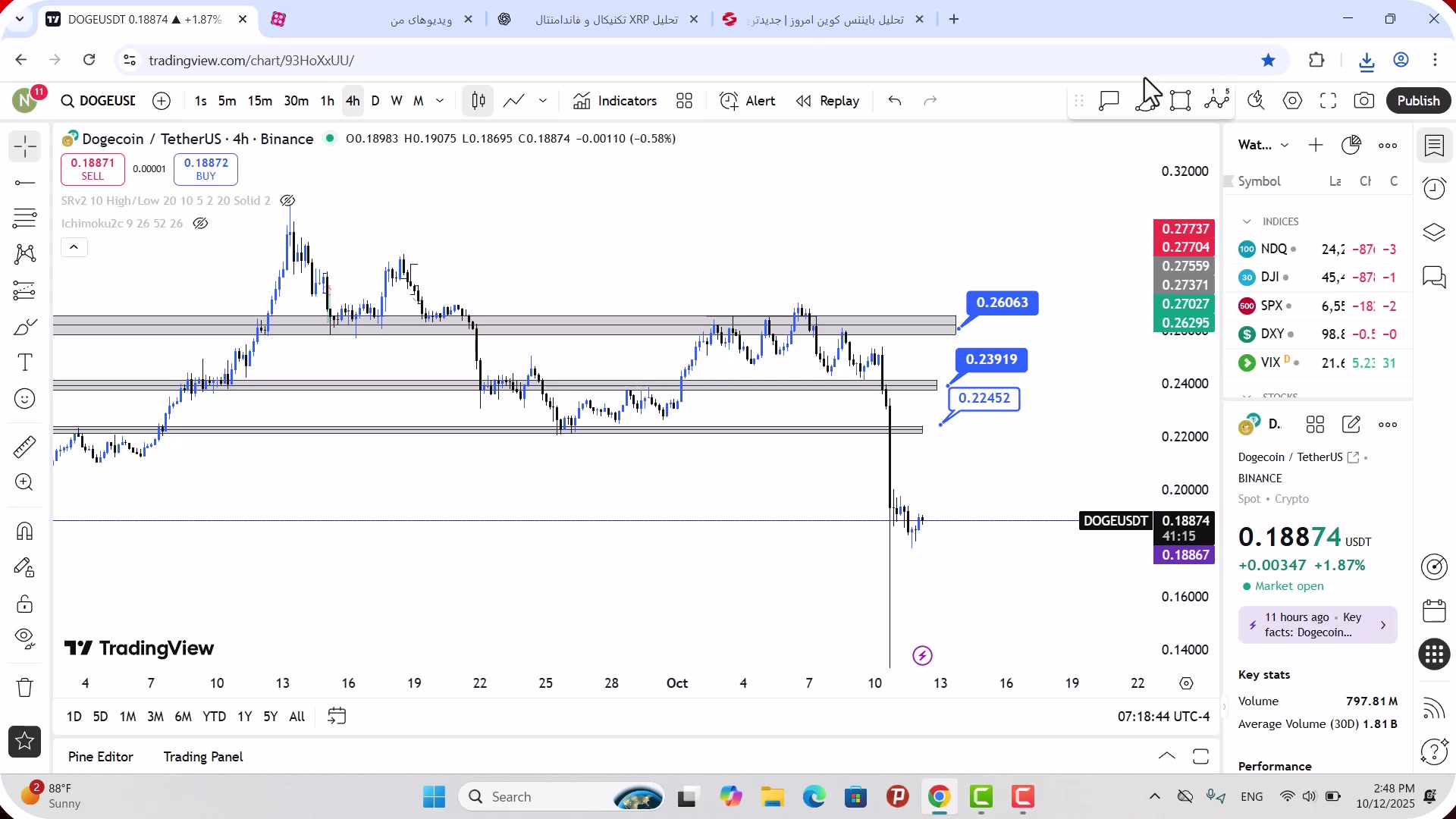Expand the timeframe dropdown arrow

point(440,101)
